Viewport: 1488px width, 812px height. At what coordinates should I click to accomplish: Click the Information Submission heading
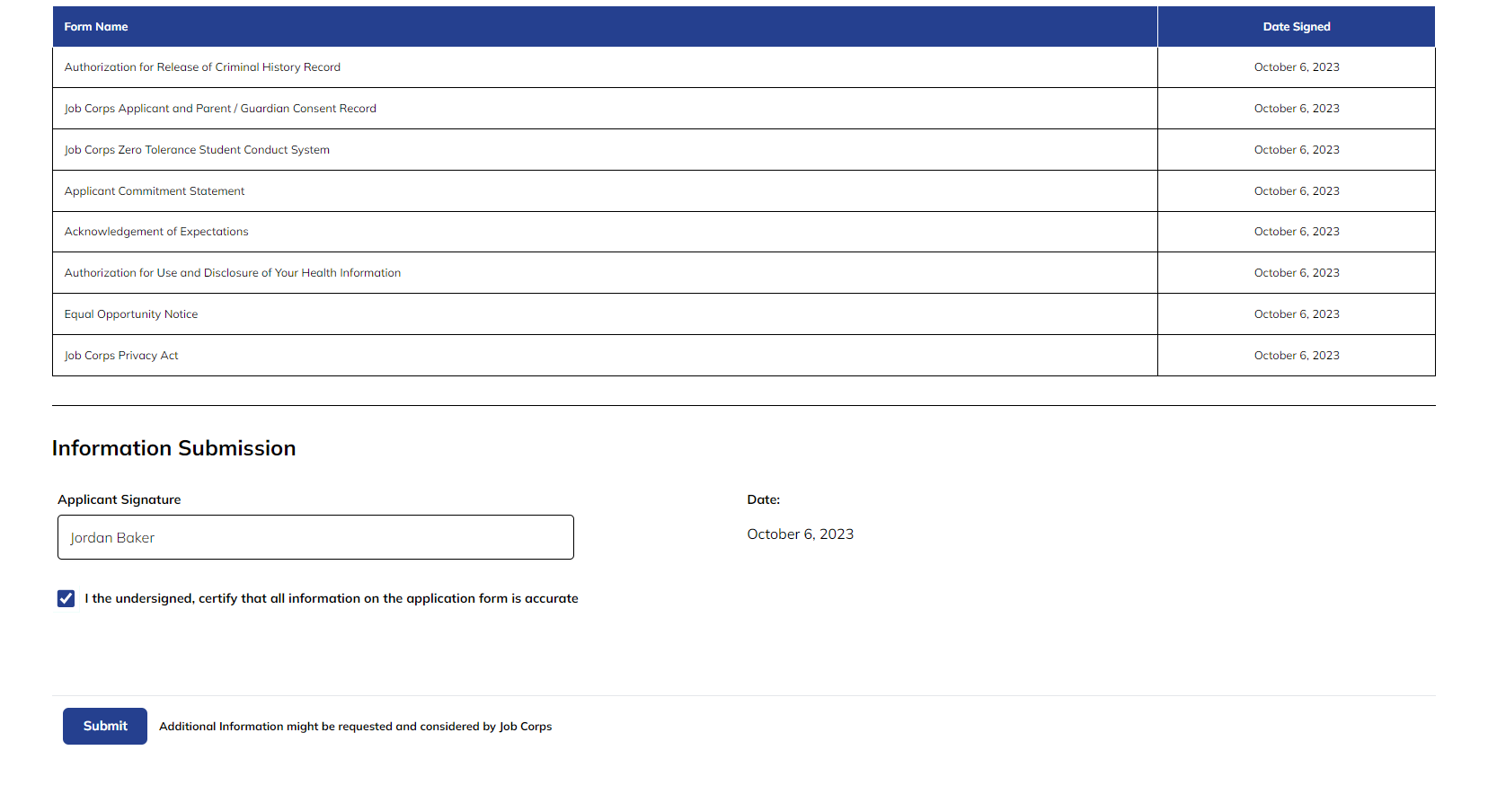pyautogui.click(x=174, y=447)
